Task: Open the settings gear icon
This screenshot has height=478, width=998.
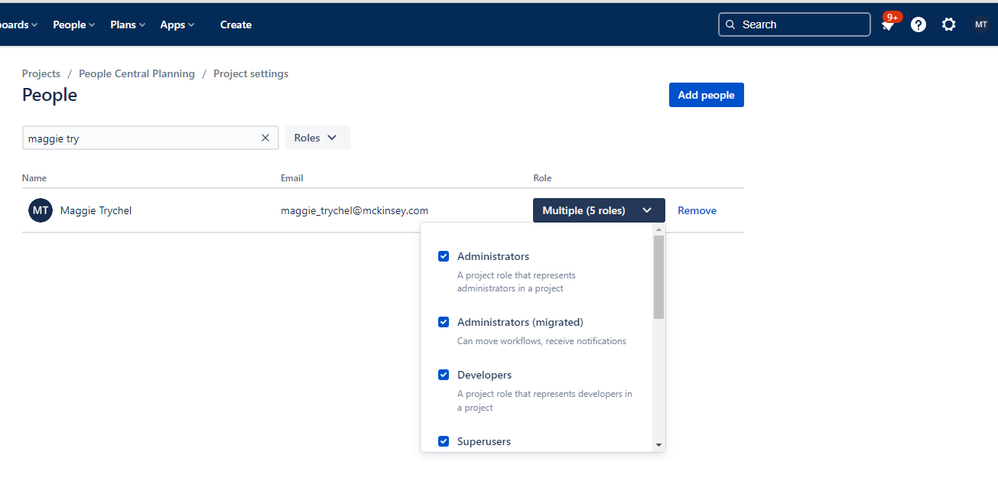Action: [948, 25]
